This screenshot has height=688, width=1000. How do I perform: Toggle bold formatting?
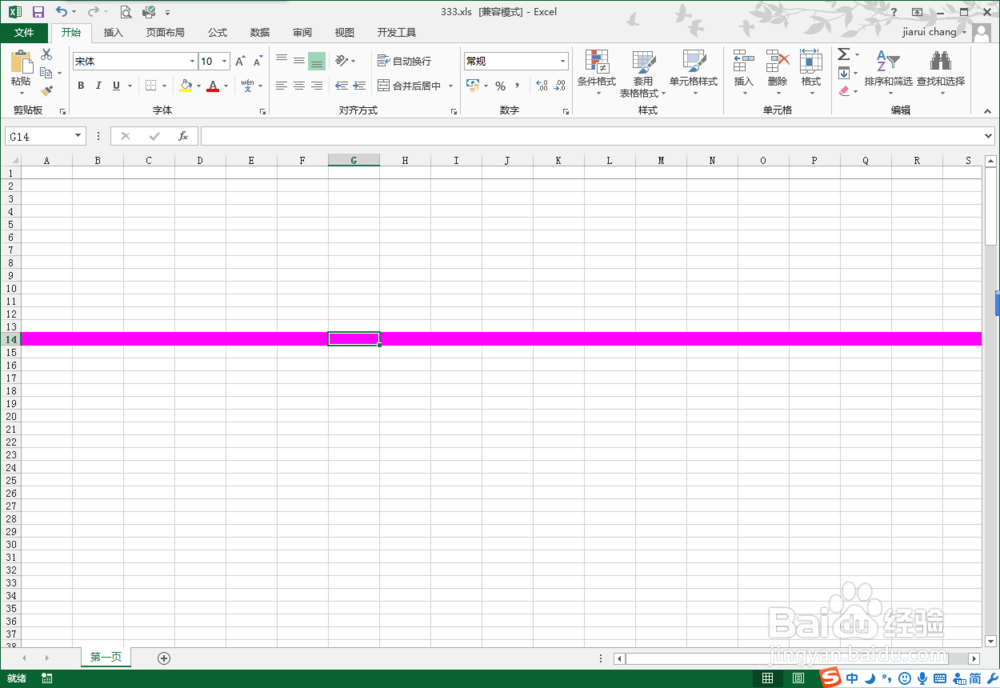81,85
